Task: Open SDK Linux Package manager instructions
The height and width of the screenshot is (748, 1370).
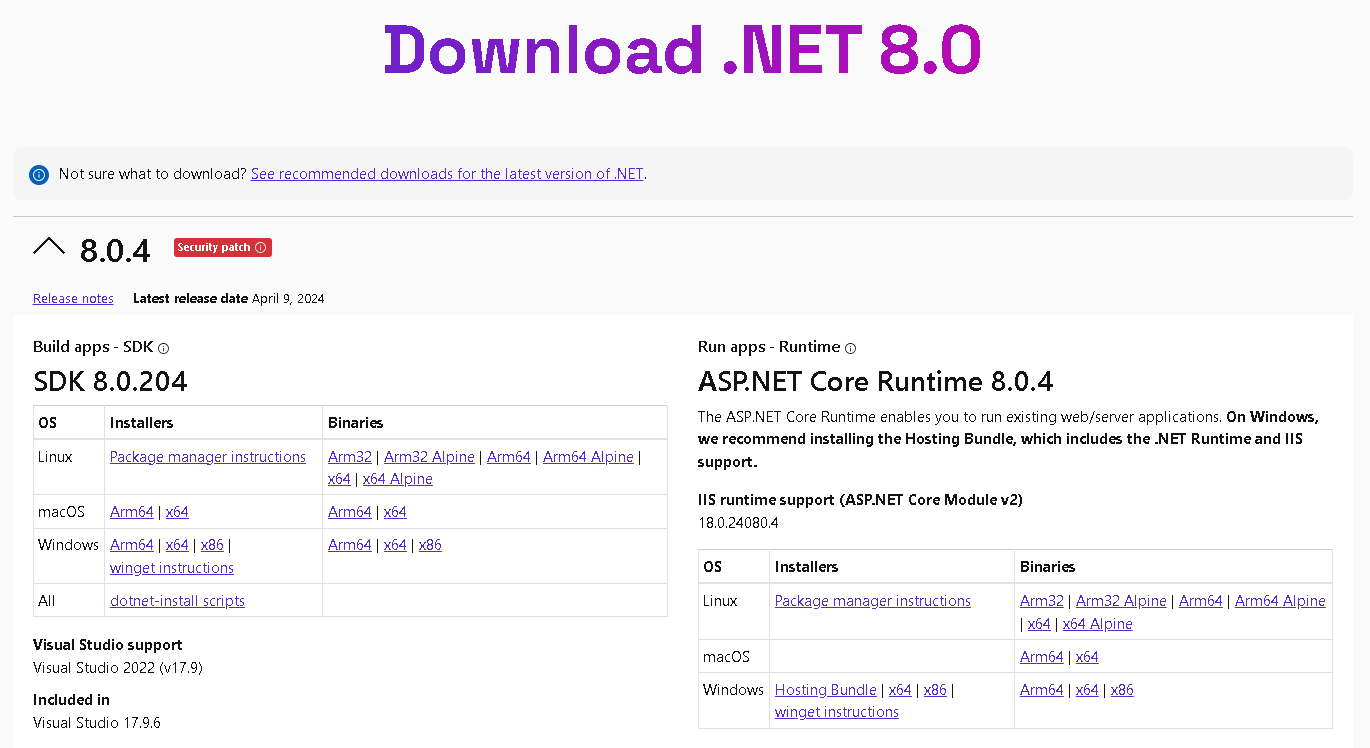Action: [208, 457]
